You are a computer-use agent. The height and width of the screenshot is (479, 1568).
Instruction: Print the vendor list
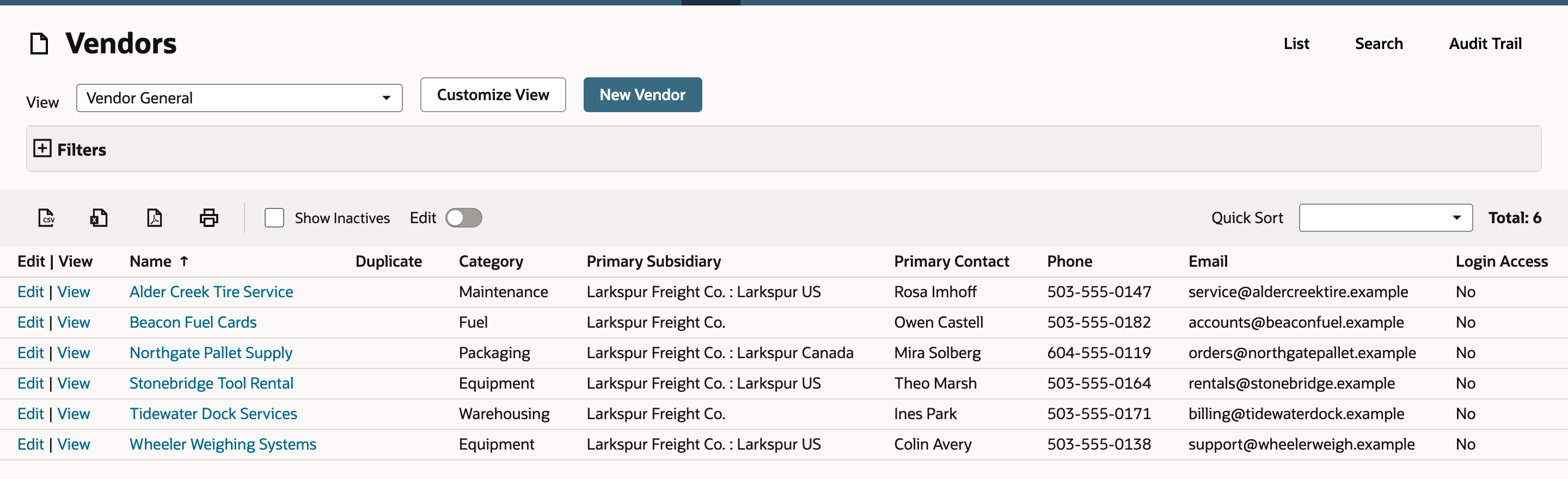point(209,218)
